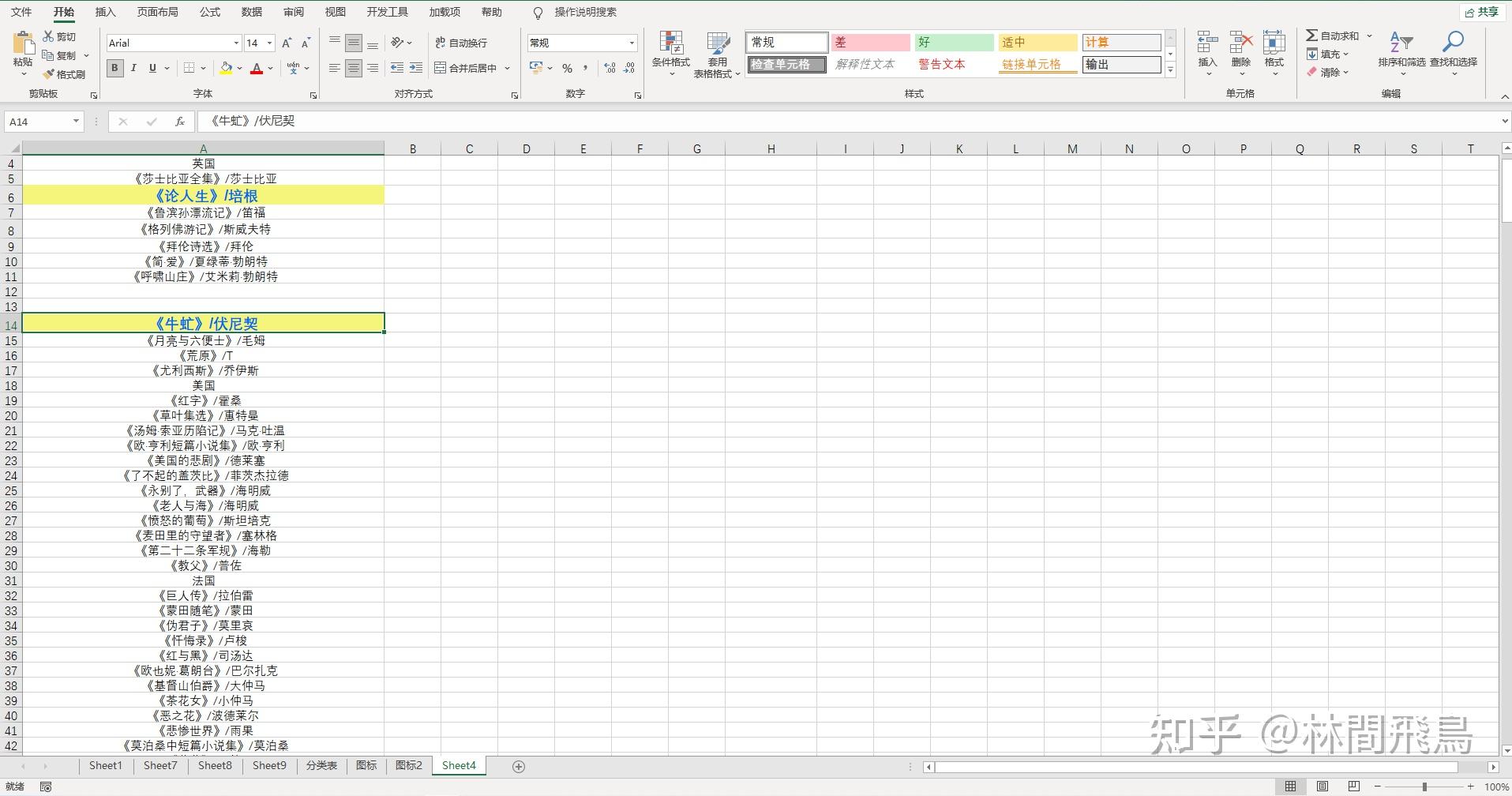1512x796 pixels.
Task: Click the Paste clipboard icon
Action: [x=23, y=43]
